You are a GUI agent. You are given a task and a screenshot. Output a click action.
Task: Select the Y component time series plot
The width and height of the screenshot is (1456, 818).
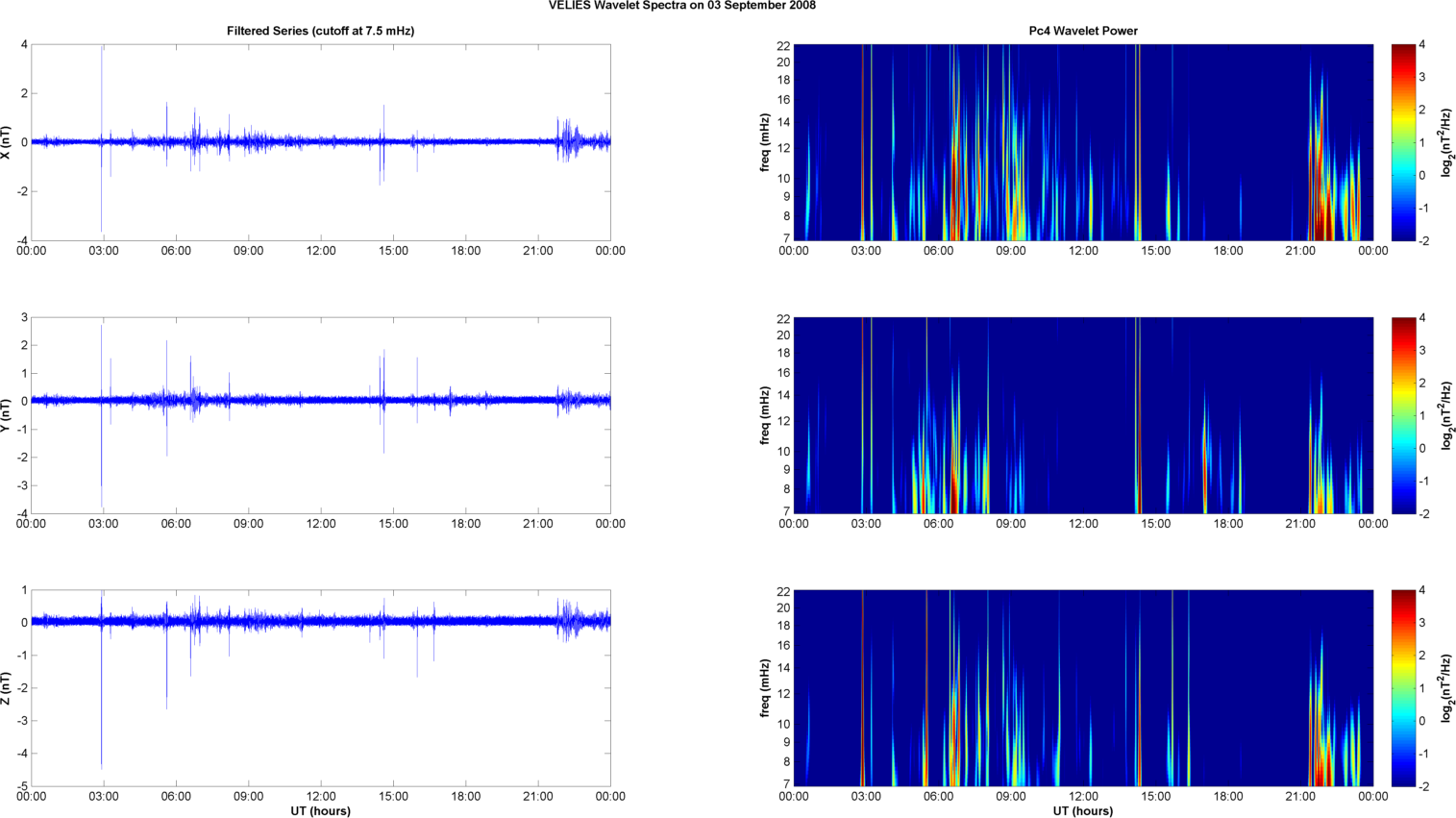click(x=320, y=415)
